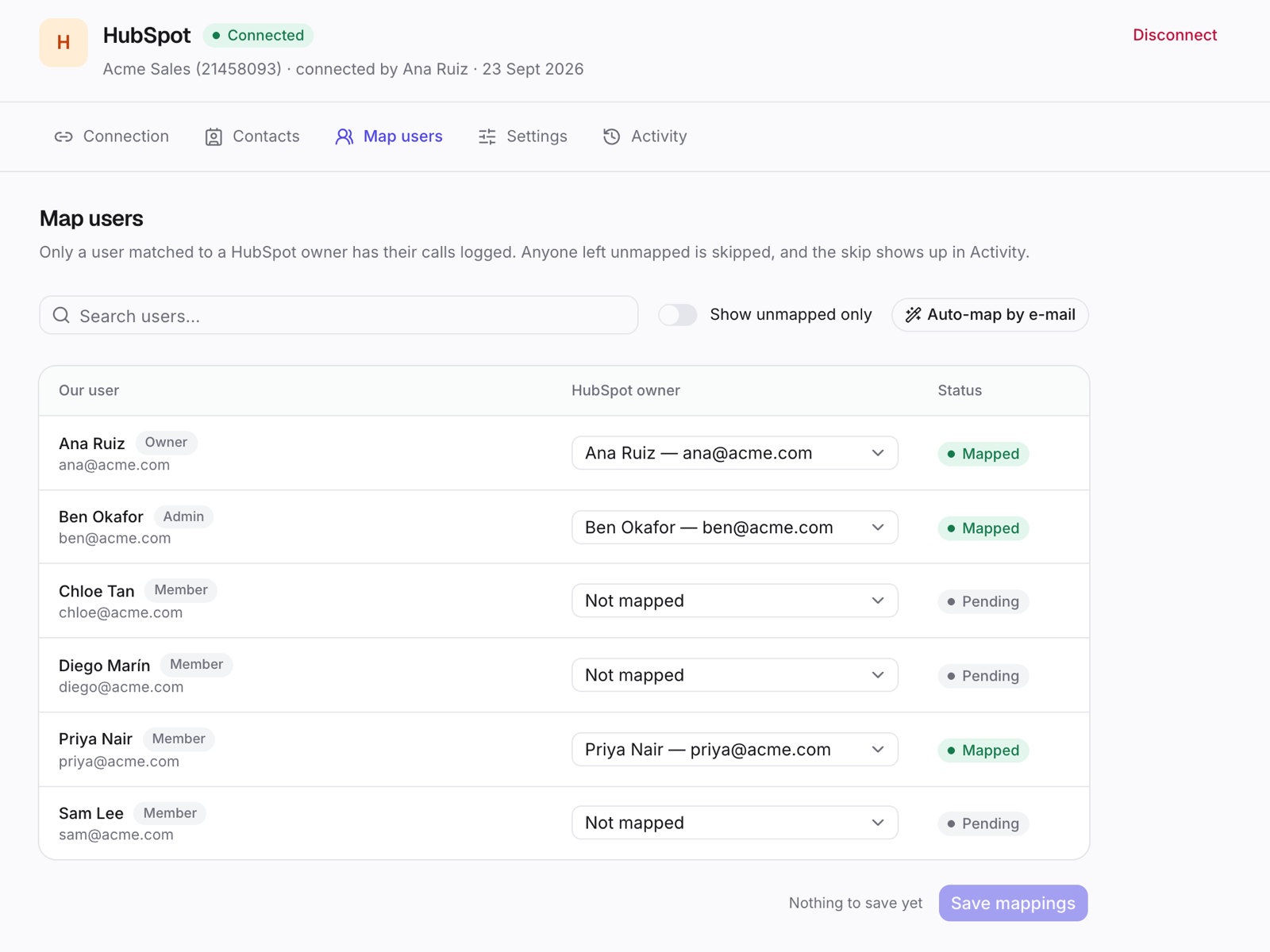Click the users icon beside Map users
The image size is (1270, 952).
tap(344, 137)
